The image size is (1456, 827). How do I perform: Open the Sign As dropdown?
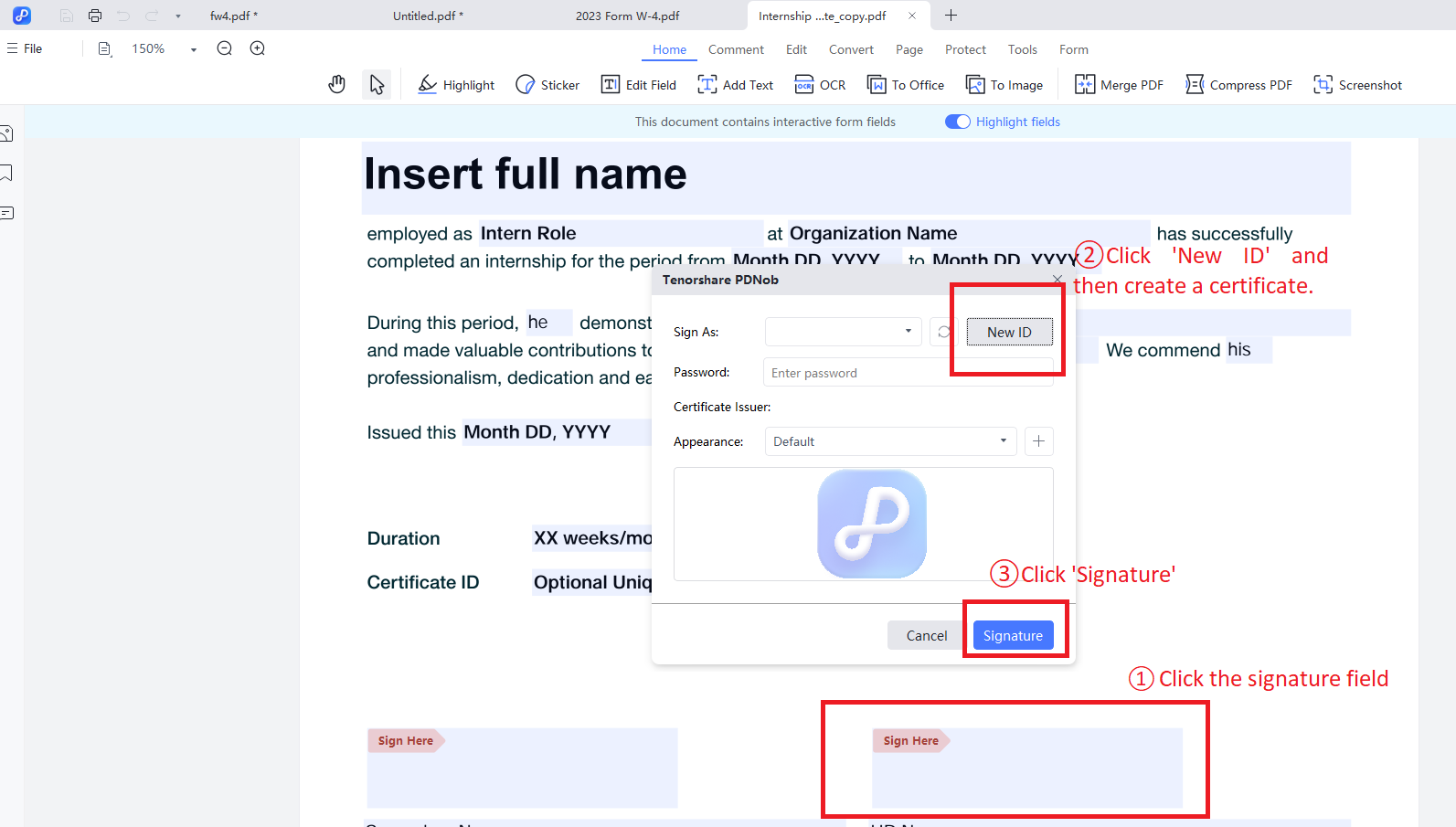coord(843,332)
